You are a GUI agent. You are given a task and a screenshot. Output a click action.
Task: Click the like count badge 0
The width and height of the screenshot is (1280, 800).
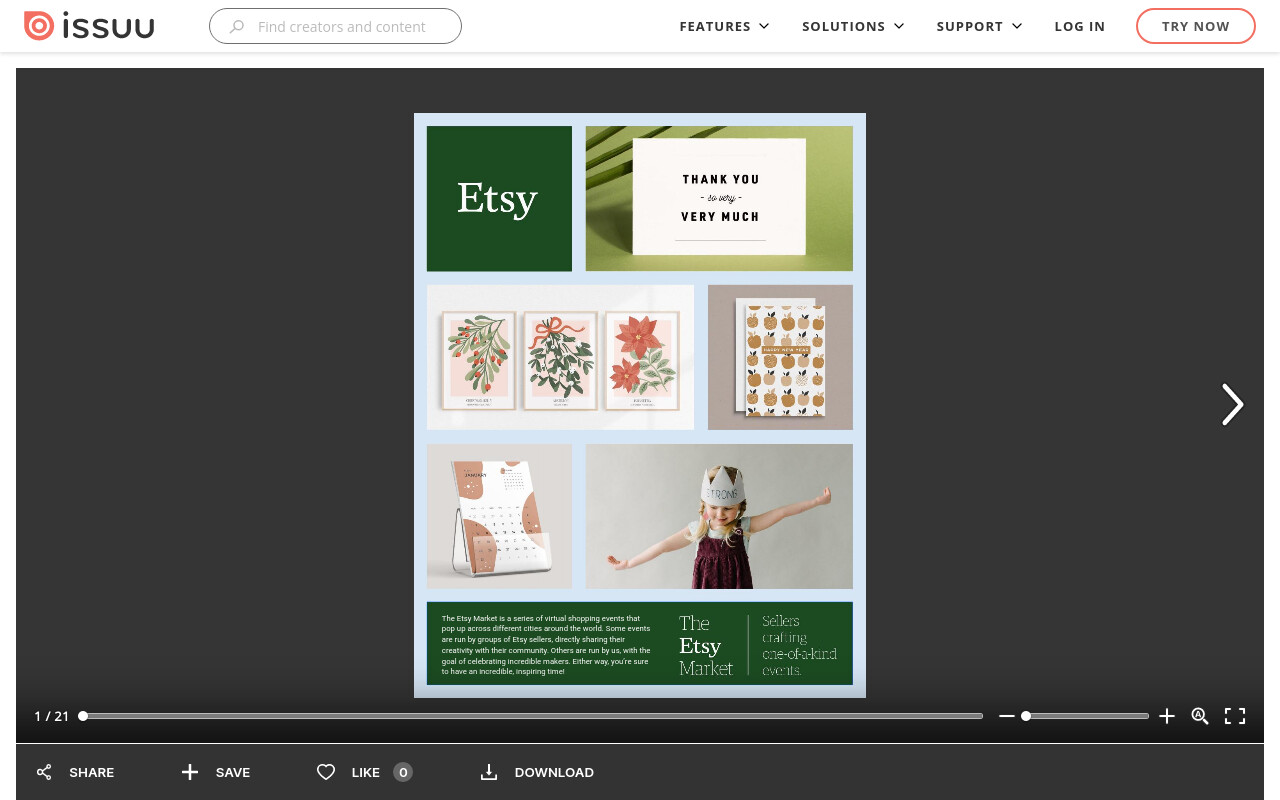pyautogui.click(x=403, y=772)
